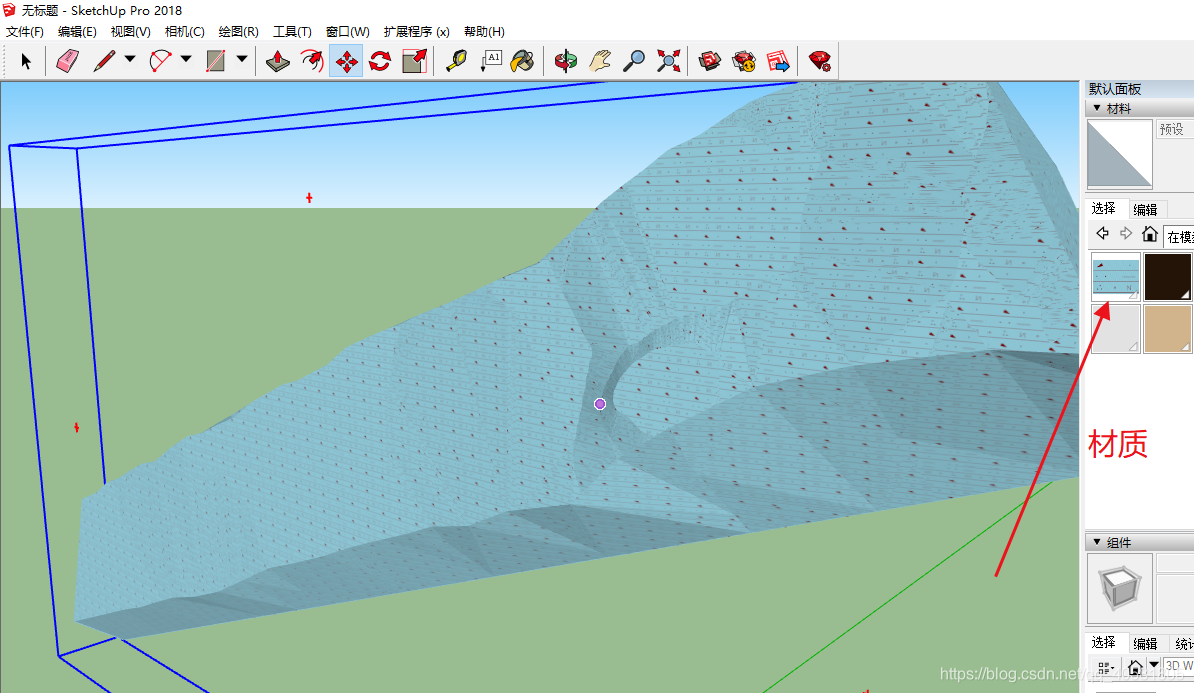Activate the Text label tool

490,61
